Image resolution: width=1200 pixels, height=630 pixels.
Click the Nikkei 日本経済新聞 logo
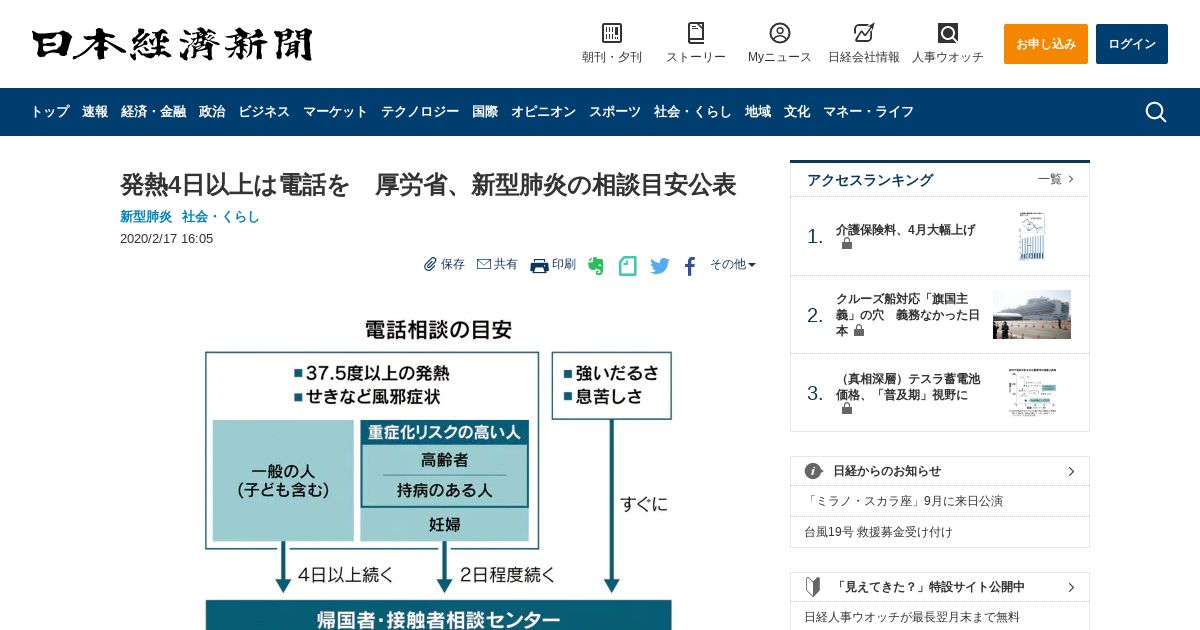pyautogui.click(x=172, y=44)
